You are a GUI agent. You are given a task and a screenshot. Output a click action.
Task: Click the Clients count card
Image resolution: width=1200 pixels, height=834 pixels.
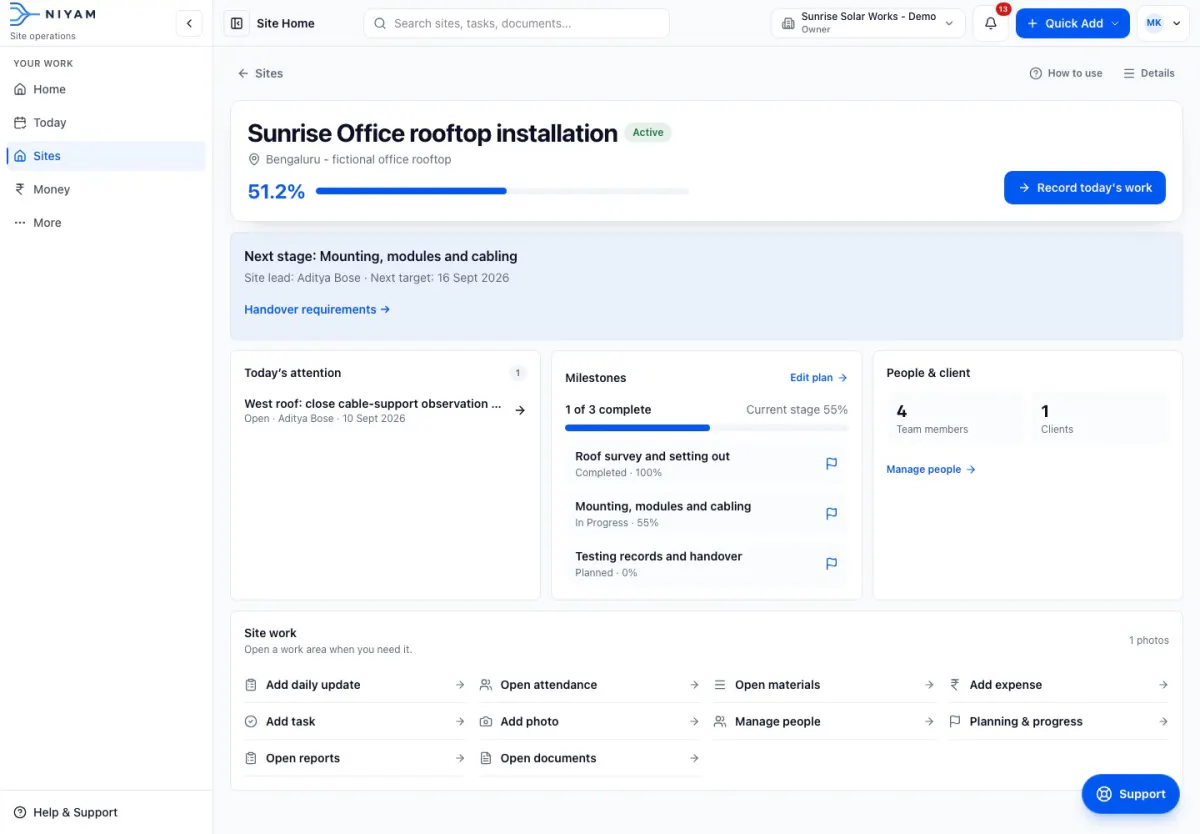1100,418
